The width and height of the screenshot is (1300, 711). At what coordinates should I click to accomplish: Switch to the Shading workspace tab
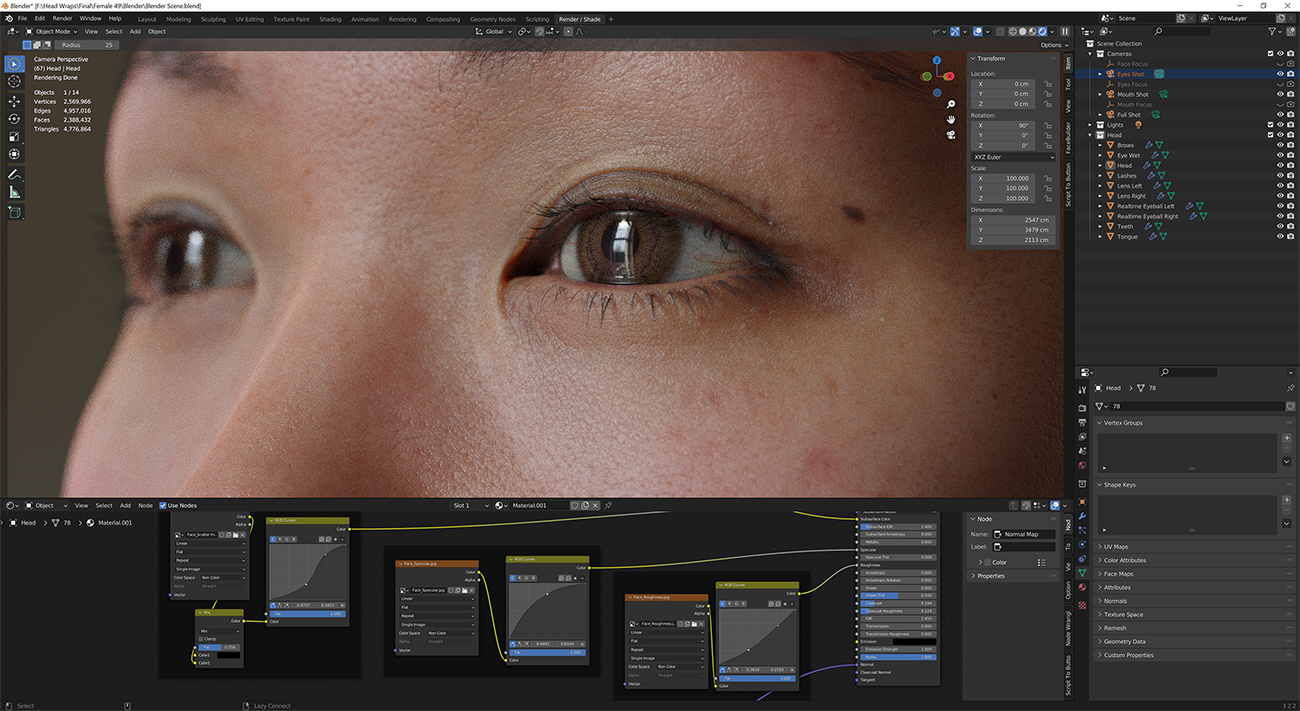pos(330,18)
